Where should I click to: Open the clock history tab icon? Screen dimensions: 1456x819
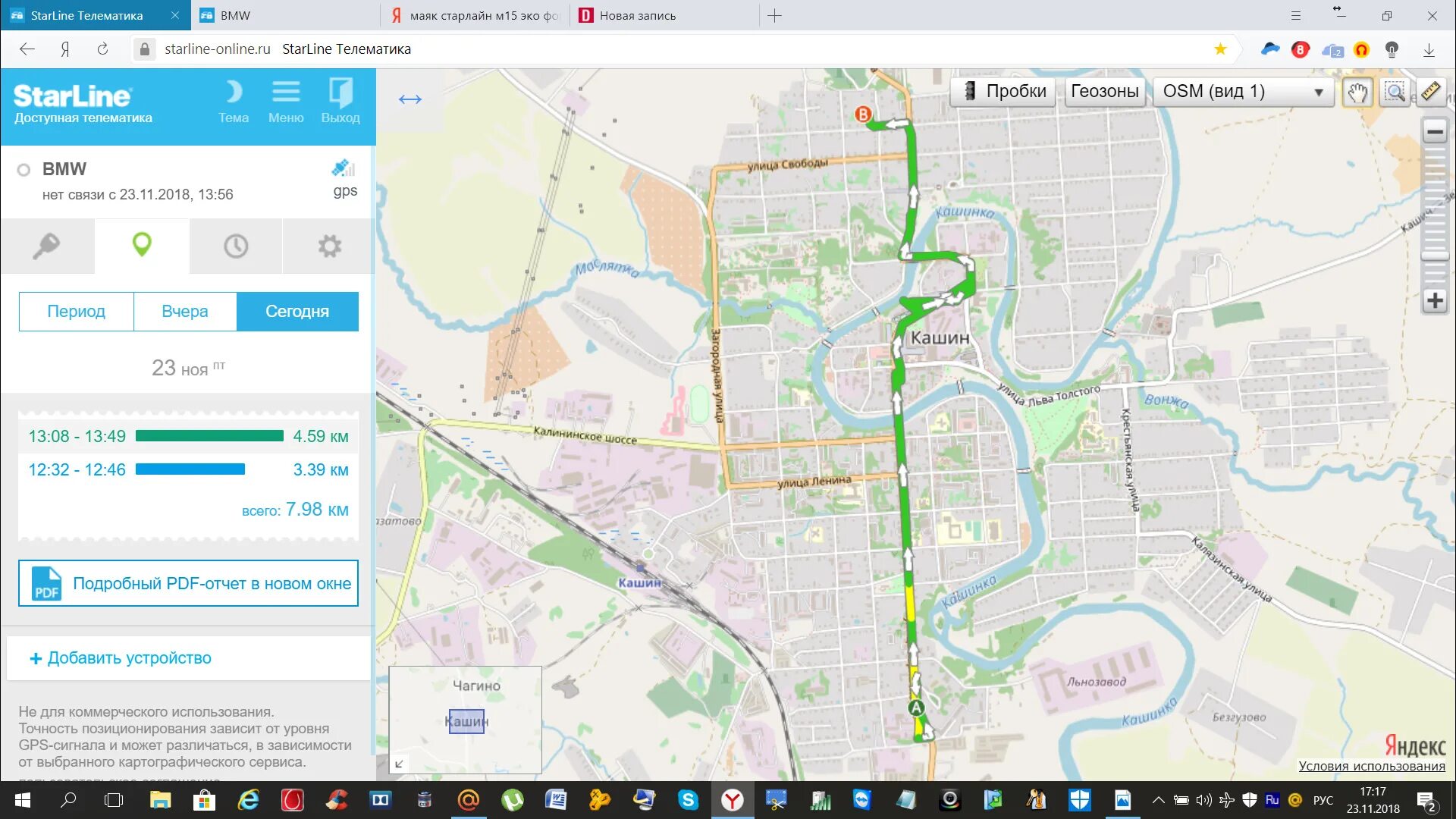pos(236,246)
